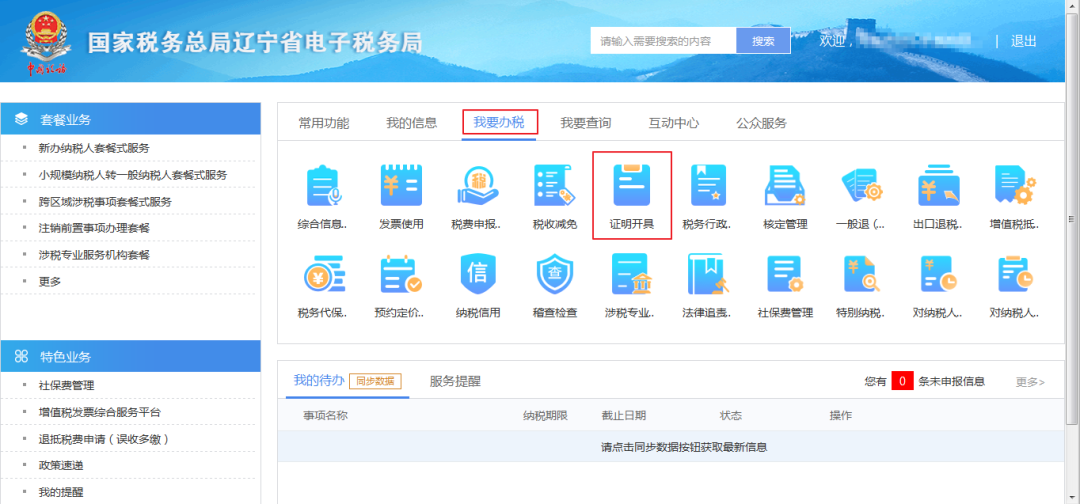This screenshot has height=504, width=1080.
Task: Open the 涉税专业 icon
Action: pos(632,274)
